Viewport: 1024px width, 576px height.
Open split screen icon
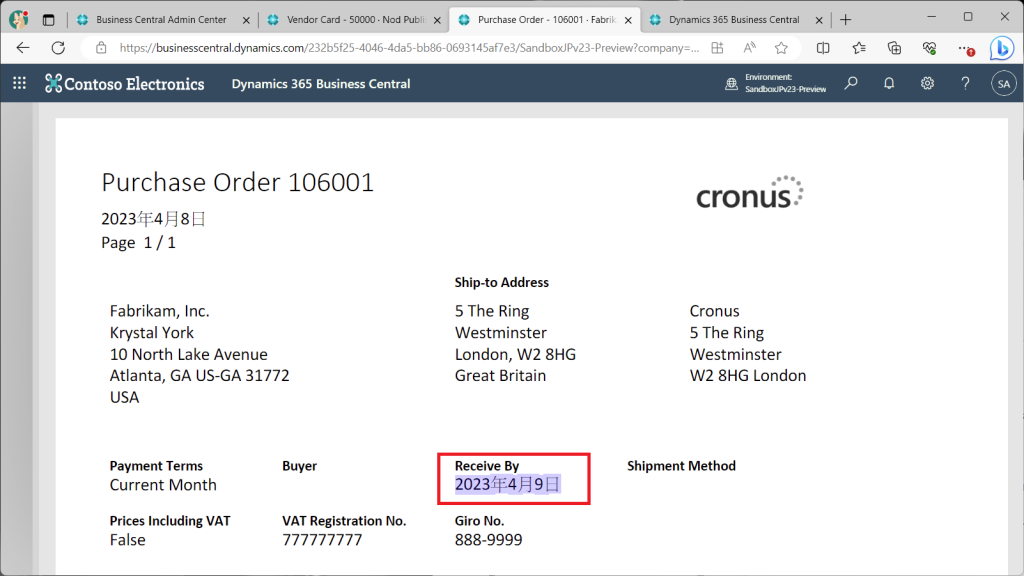pos(823,48)
